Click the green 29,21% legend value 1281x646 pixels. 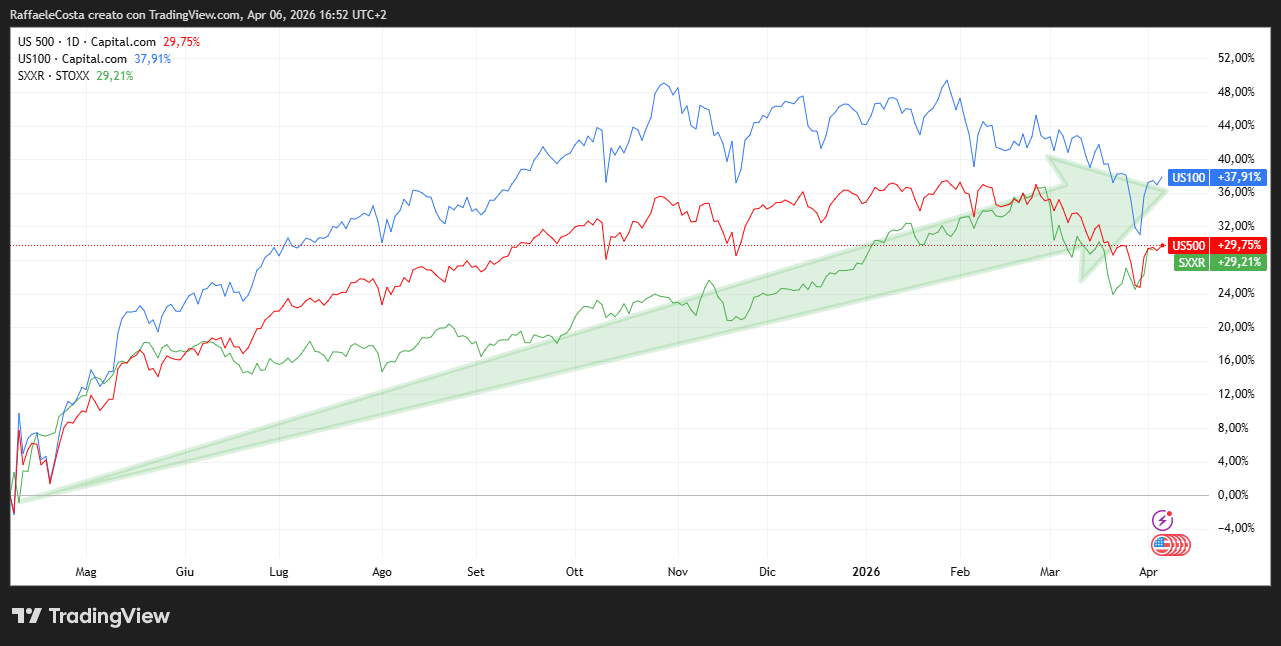[115, 75]
